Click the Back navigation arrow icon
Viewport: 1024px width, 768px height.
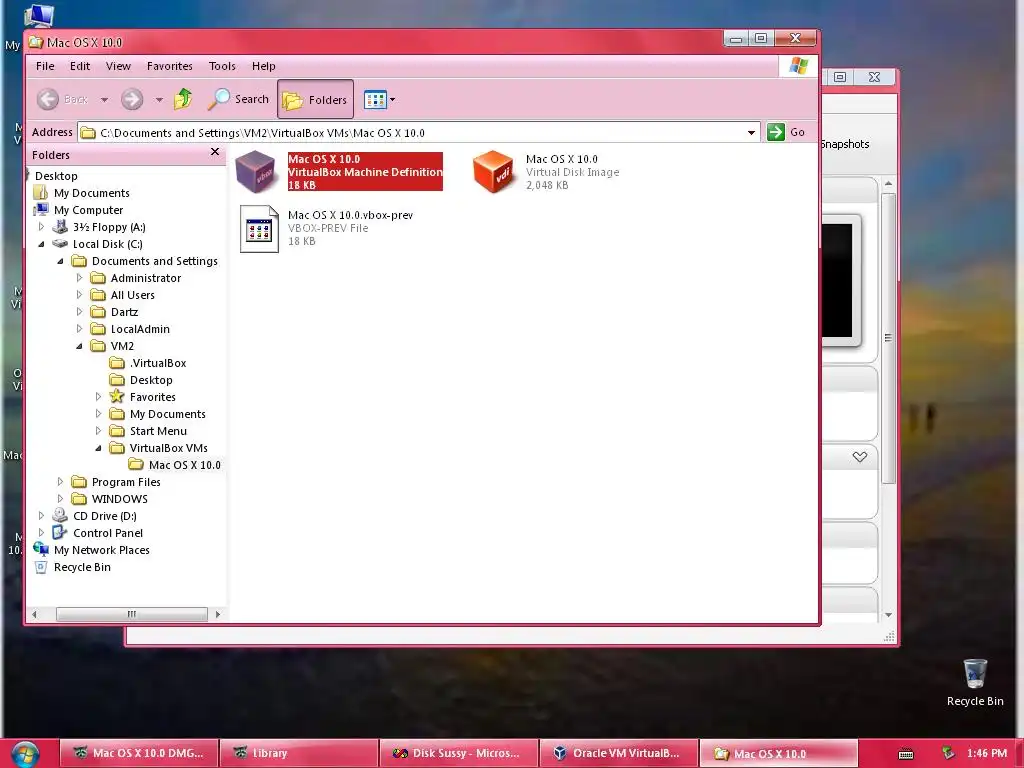(48, 99)
